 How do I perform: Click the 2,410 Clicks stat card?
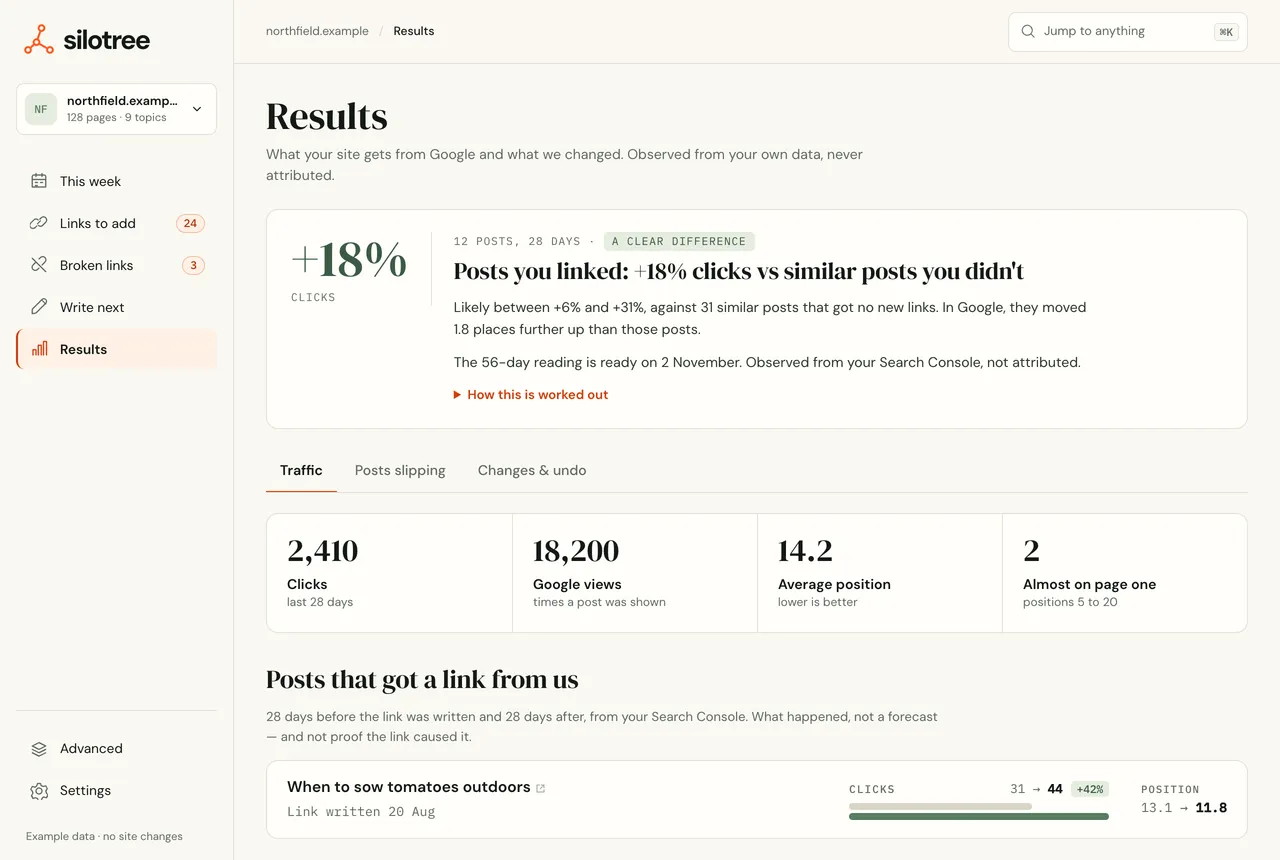click(389, 573)
